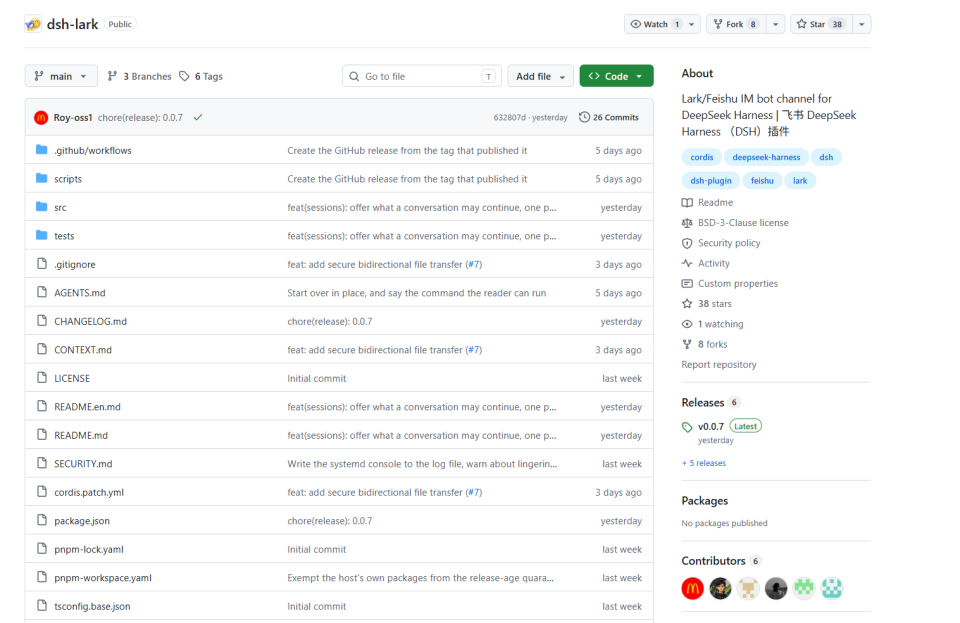Screen dimensions: 960x623
Task: Click the green commit status checkmark
Action: [198, 118]
